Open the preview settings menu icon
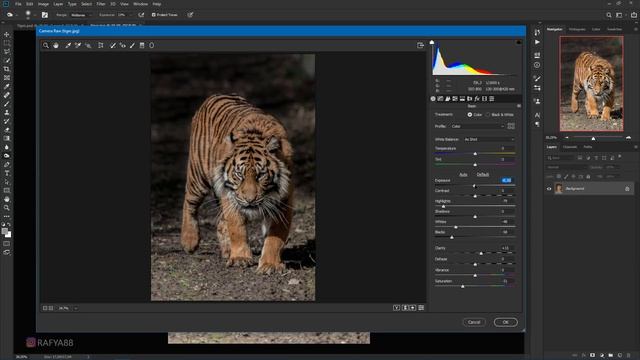The width and height of the screenshot is (640, 360). coord(421,308)
